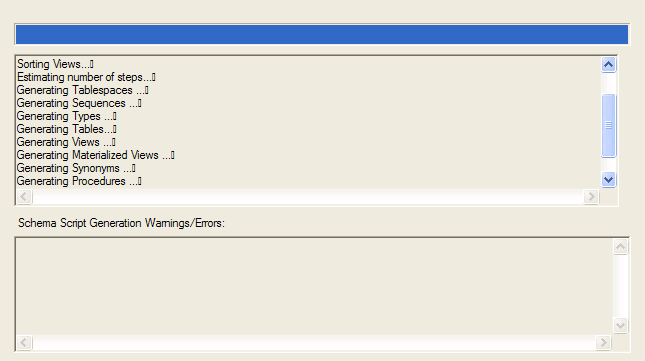The width and height of the screenshot is (645, 361).
Task: Select 'Generating Tablespaces ...' log line
Action: tap(82, 90)
